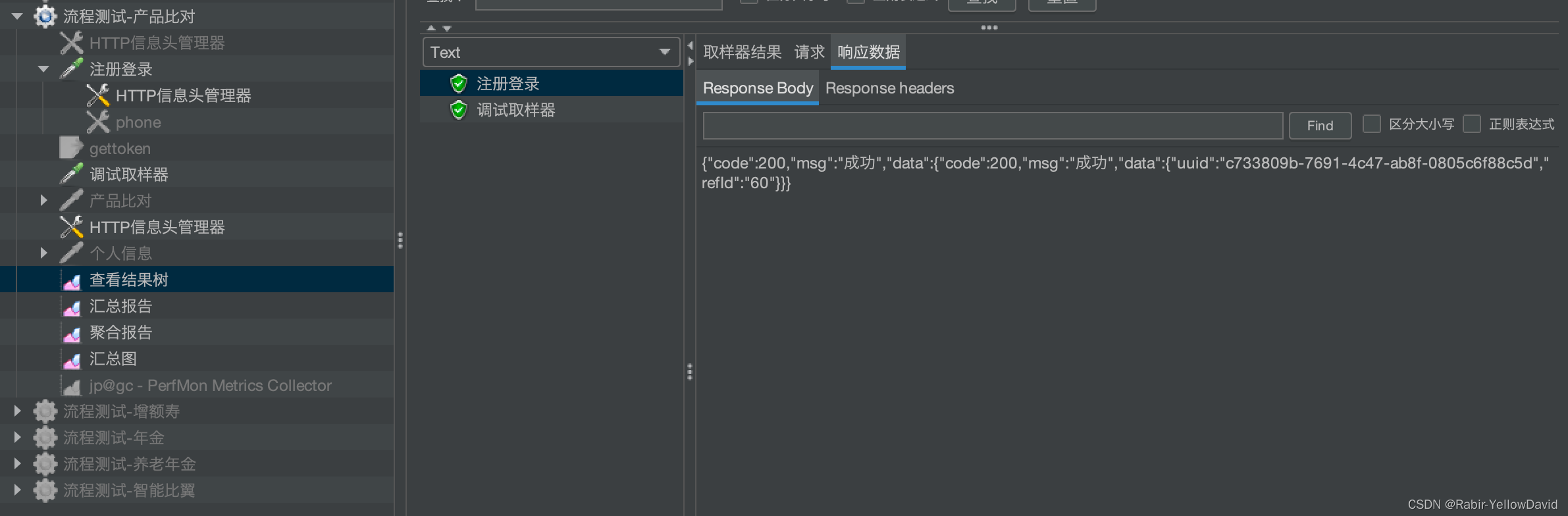
Task: Click the phone config element icon
Action: [97, 122]
